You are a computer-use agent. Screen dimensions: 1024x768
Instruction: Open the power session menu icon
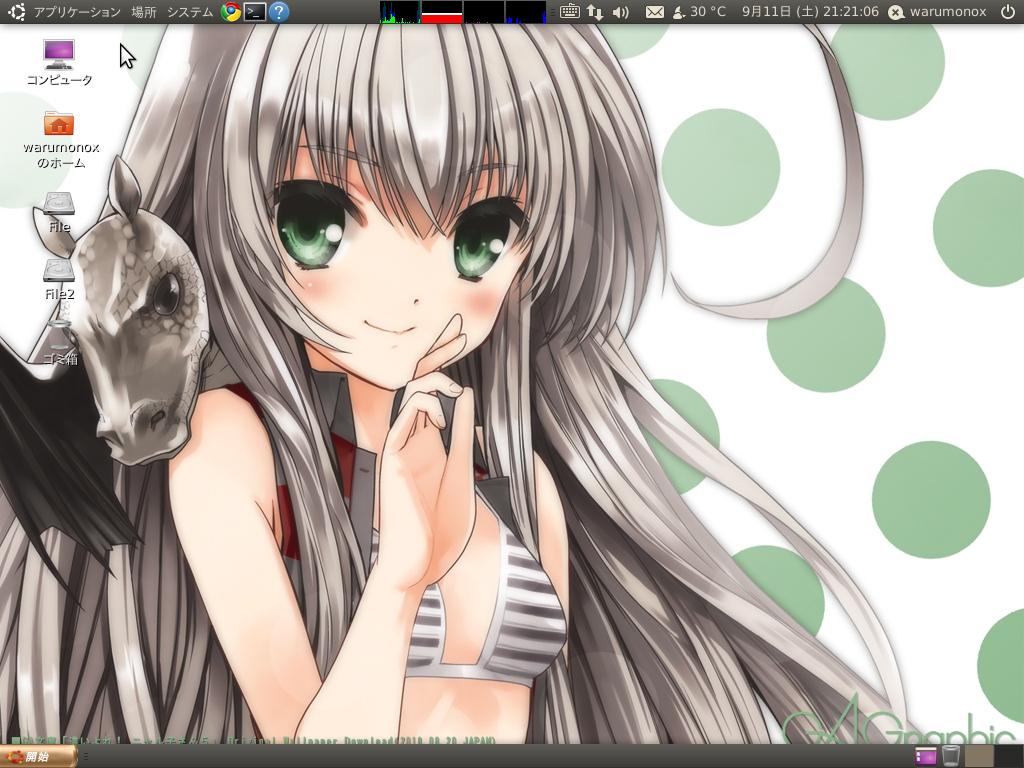[1008, 12]
